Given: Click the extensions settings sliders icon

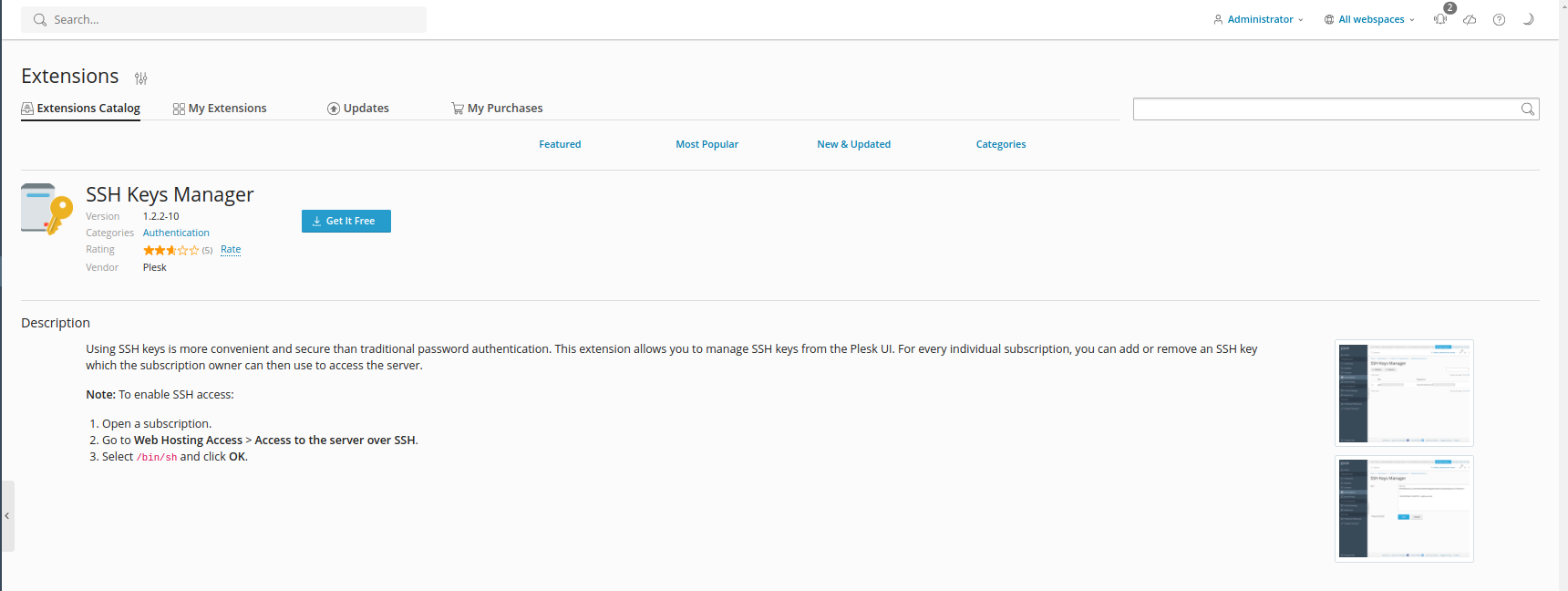Looking at the screenshot, I should (141, 78).
